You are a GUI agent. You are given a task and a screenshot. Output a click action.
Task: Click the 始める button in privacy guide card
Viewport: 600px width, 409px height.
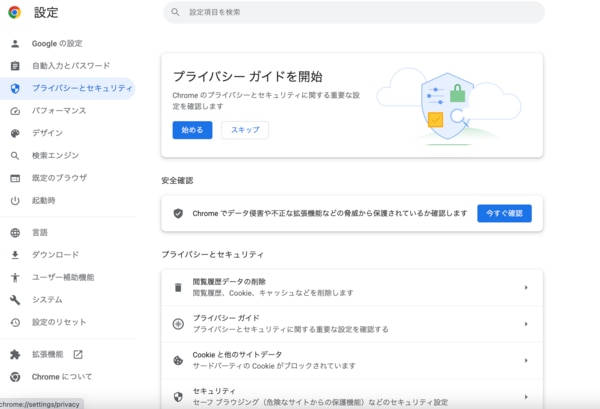coord(192,130)
